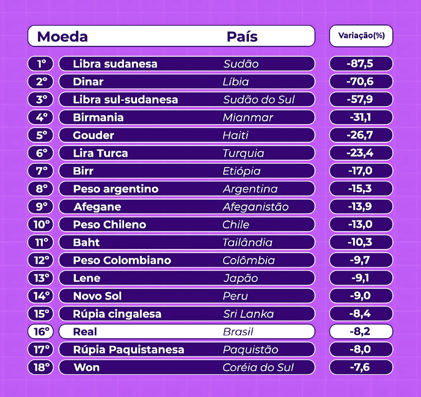Viewport: 421px width, 397px height.
Task: Select the -87,5 variation value
Action: (x=361, y=64)
